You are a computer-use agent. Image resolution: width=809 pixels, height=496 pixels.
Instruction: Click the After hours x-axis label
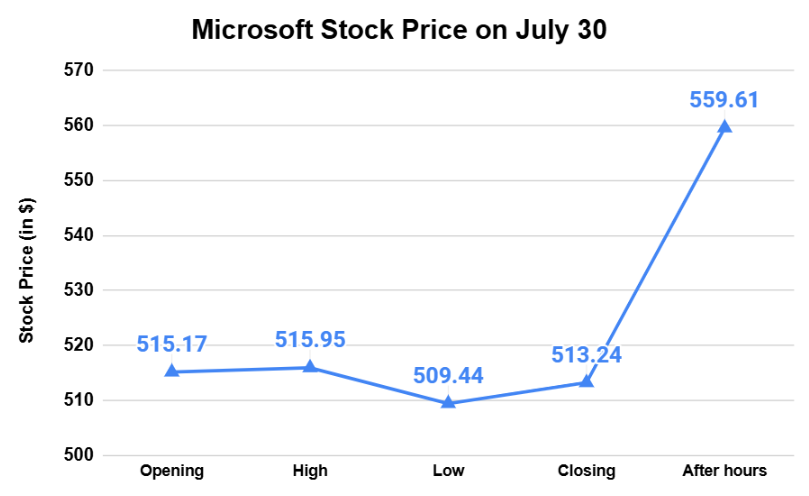pos(724,470)
